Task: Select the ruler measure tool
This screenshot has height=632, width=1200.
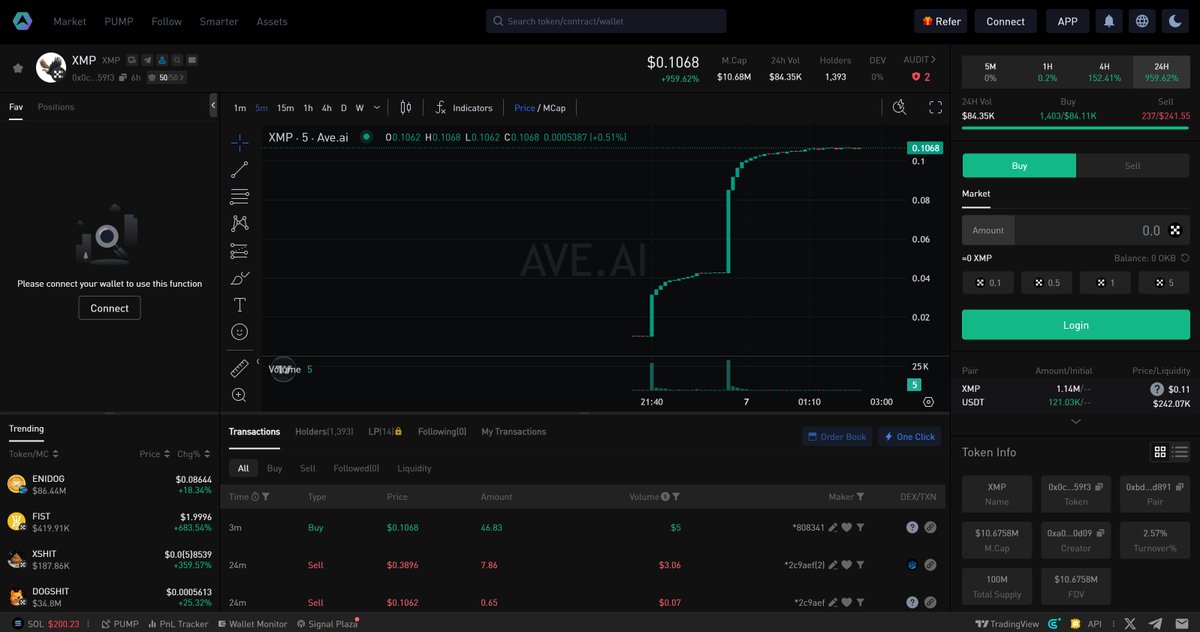Action: pos(240,368)
